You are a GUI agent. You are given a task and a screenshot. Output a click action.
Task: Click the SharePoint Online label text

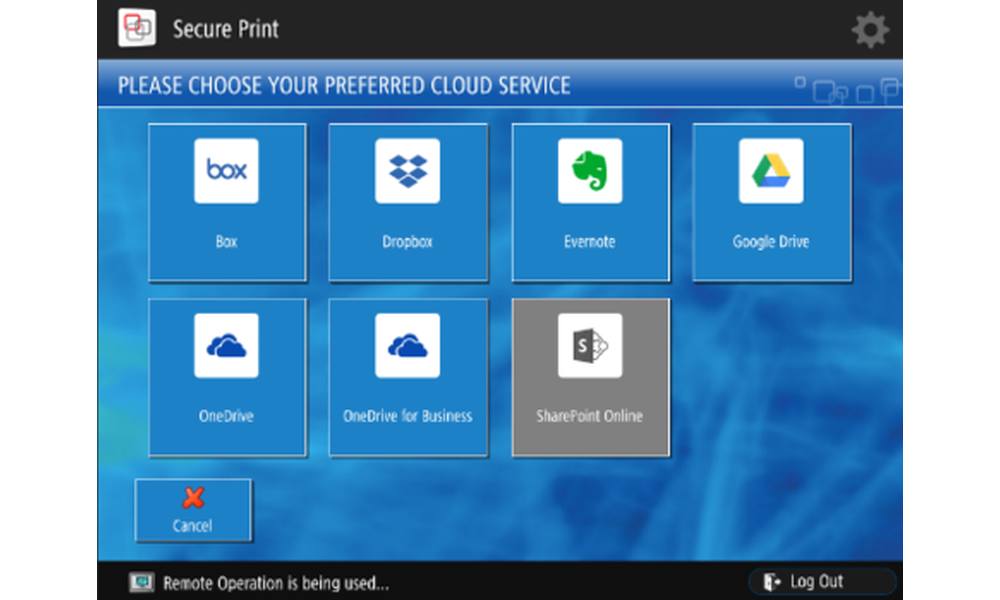coord(590,416)
